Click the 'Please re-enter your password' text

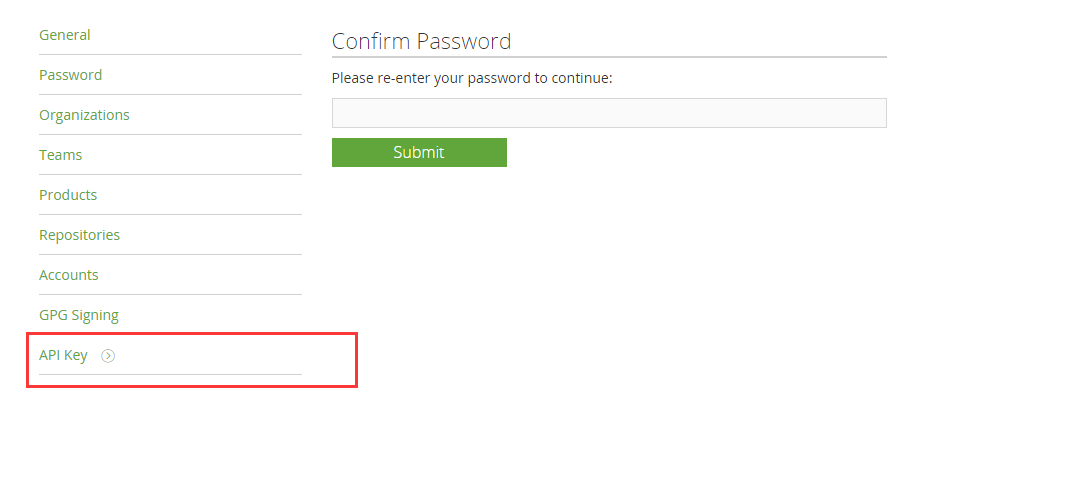tap(472, 78)
